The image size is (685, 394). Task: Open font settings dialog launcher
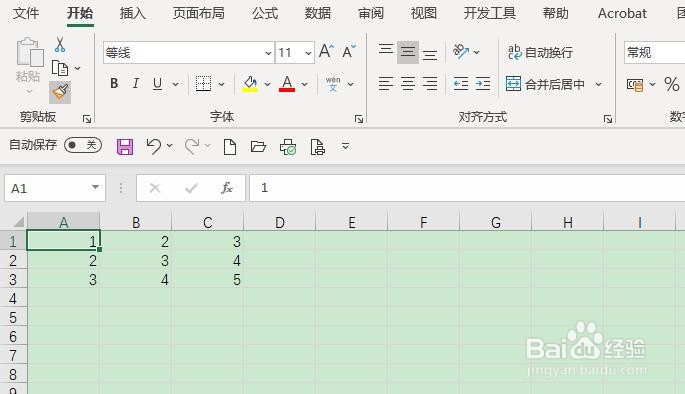(359, 119)
